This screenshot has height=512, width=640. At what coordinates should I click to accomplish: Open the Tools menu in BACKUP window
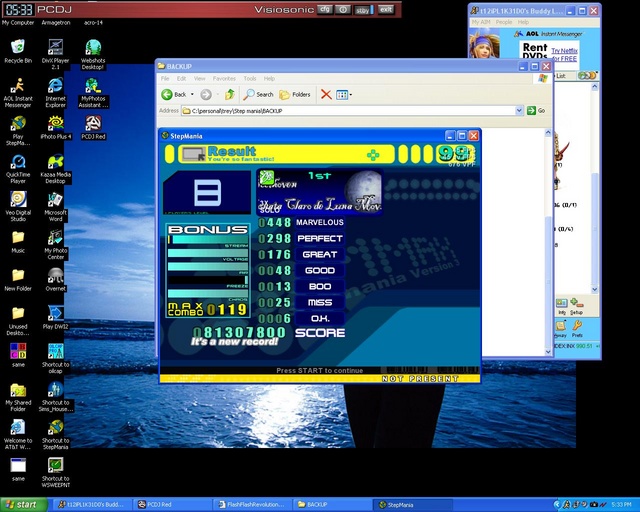pyautogui.click(x=249, y=78)
